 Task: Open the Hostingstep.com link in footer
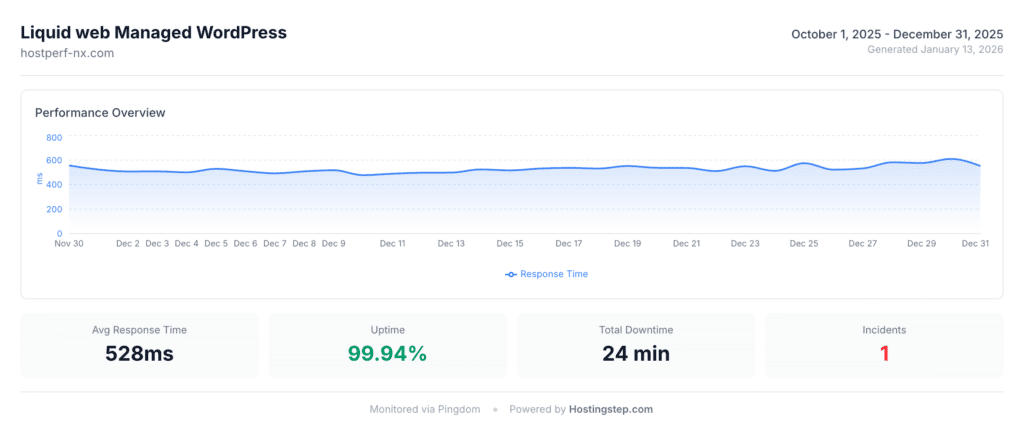coord(611,410)
